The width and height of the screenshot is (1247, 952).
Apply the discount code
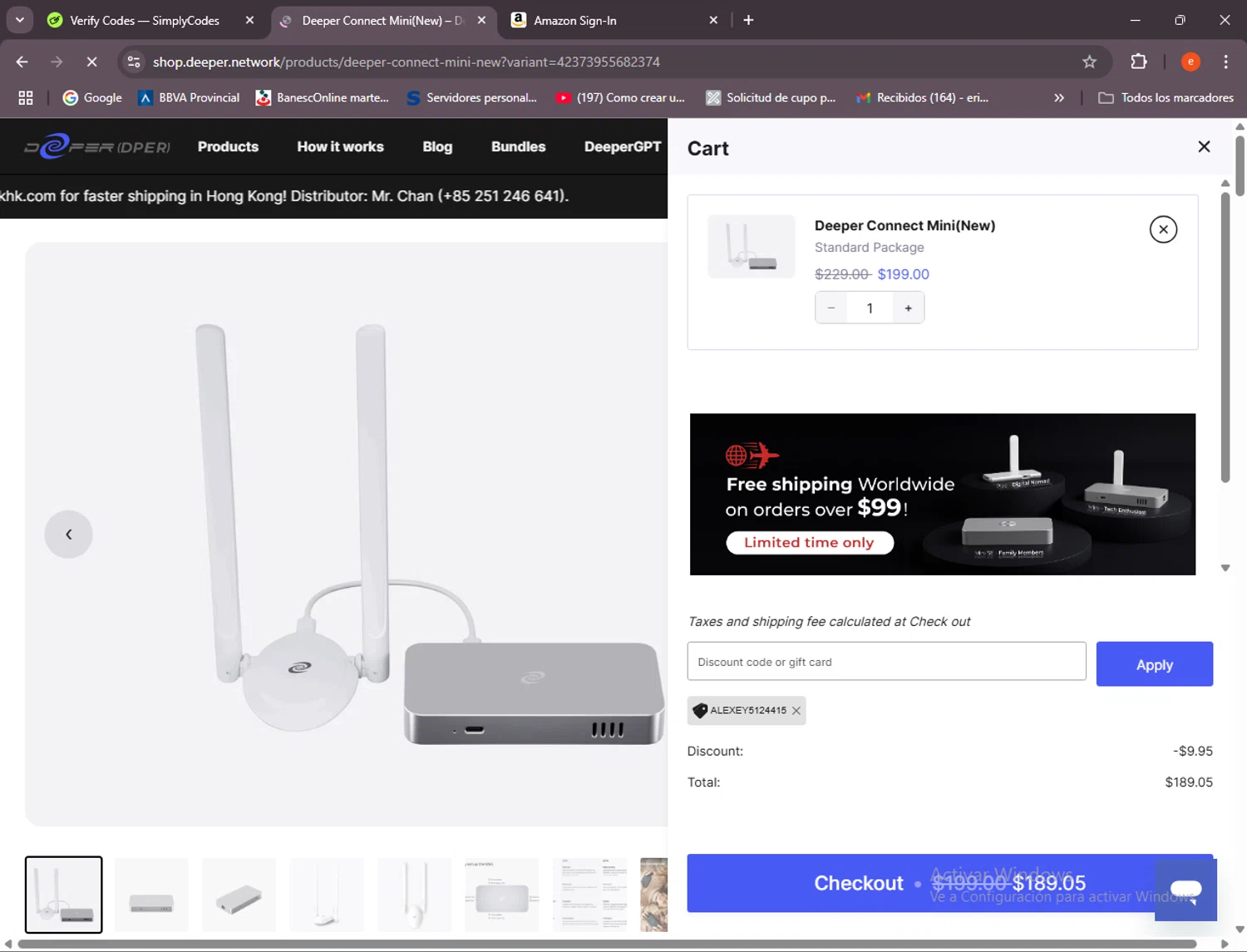click(1154, 664)
